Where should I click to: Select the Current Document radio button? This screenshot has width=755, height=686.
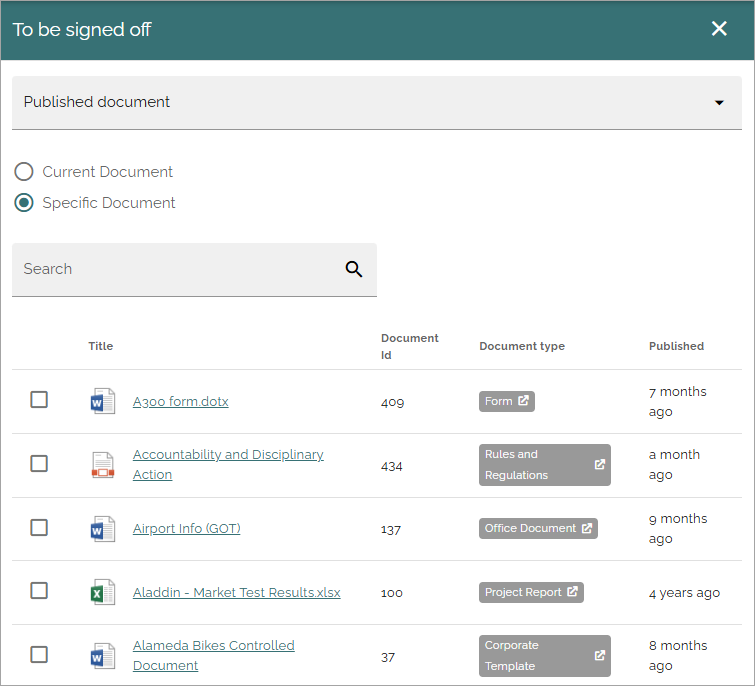tap(24, 171)
